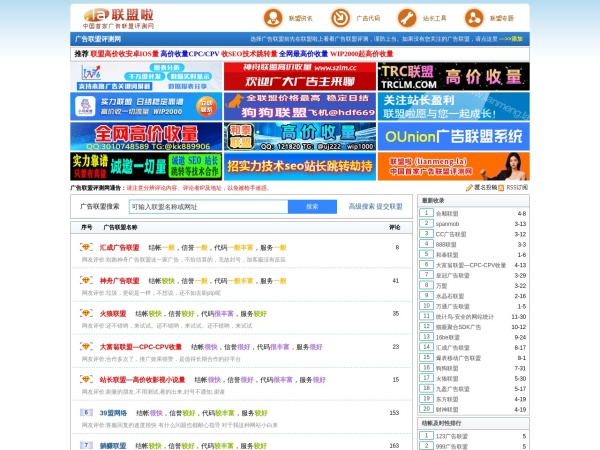
Task: Open the 招实力技术seo站长跳转劫持 banner
Action: [x=300, y=166]
